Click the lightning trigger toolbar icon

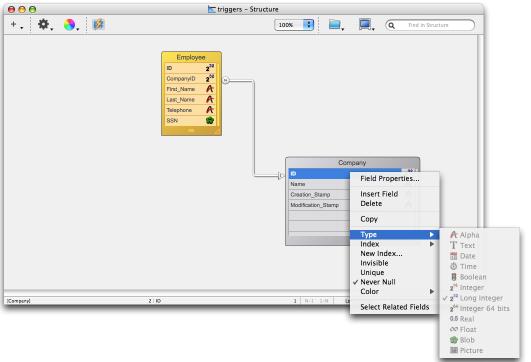(x=98, y=24)
